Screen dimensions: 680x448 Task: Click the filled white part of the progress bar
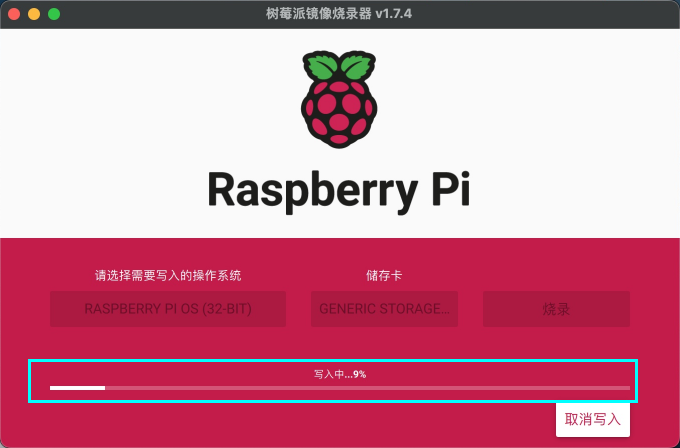[77, 387]
